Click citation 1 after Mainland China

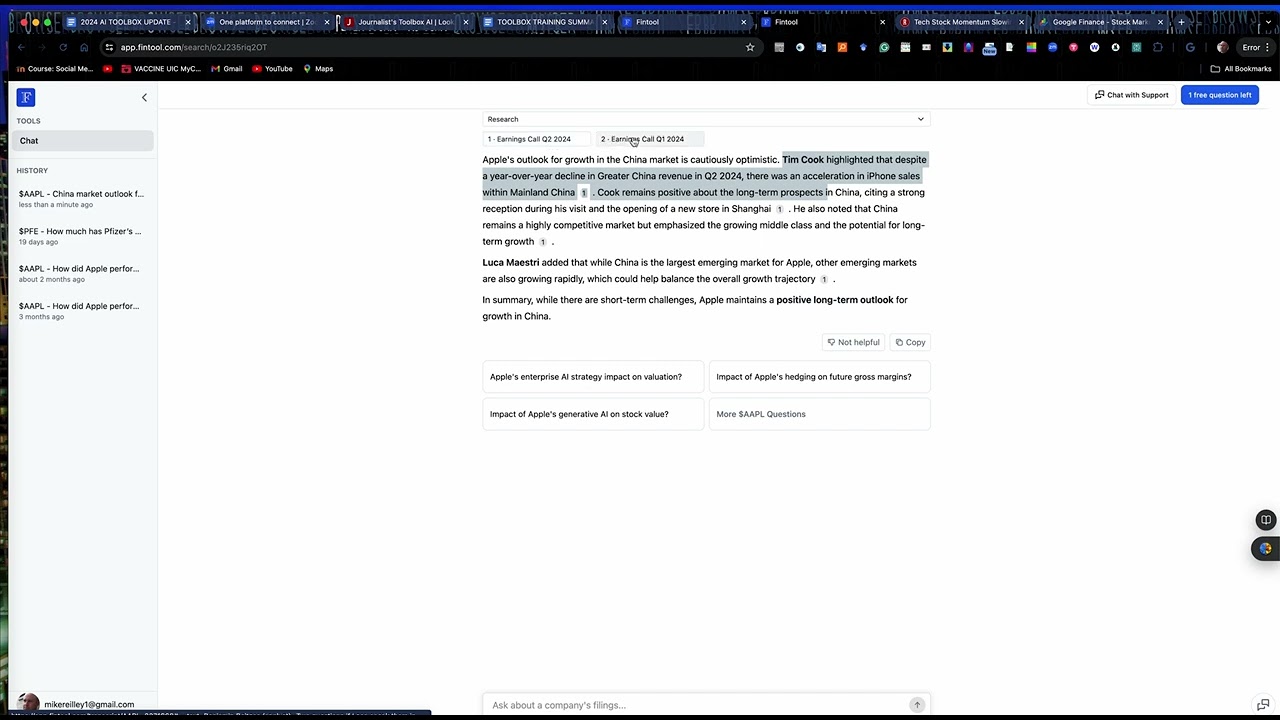pyautogui.click(x=584, y=193)
